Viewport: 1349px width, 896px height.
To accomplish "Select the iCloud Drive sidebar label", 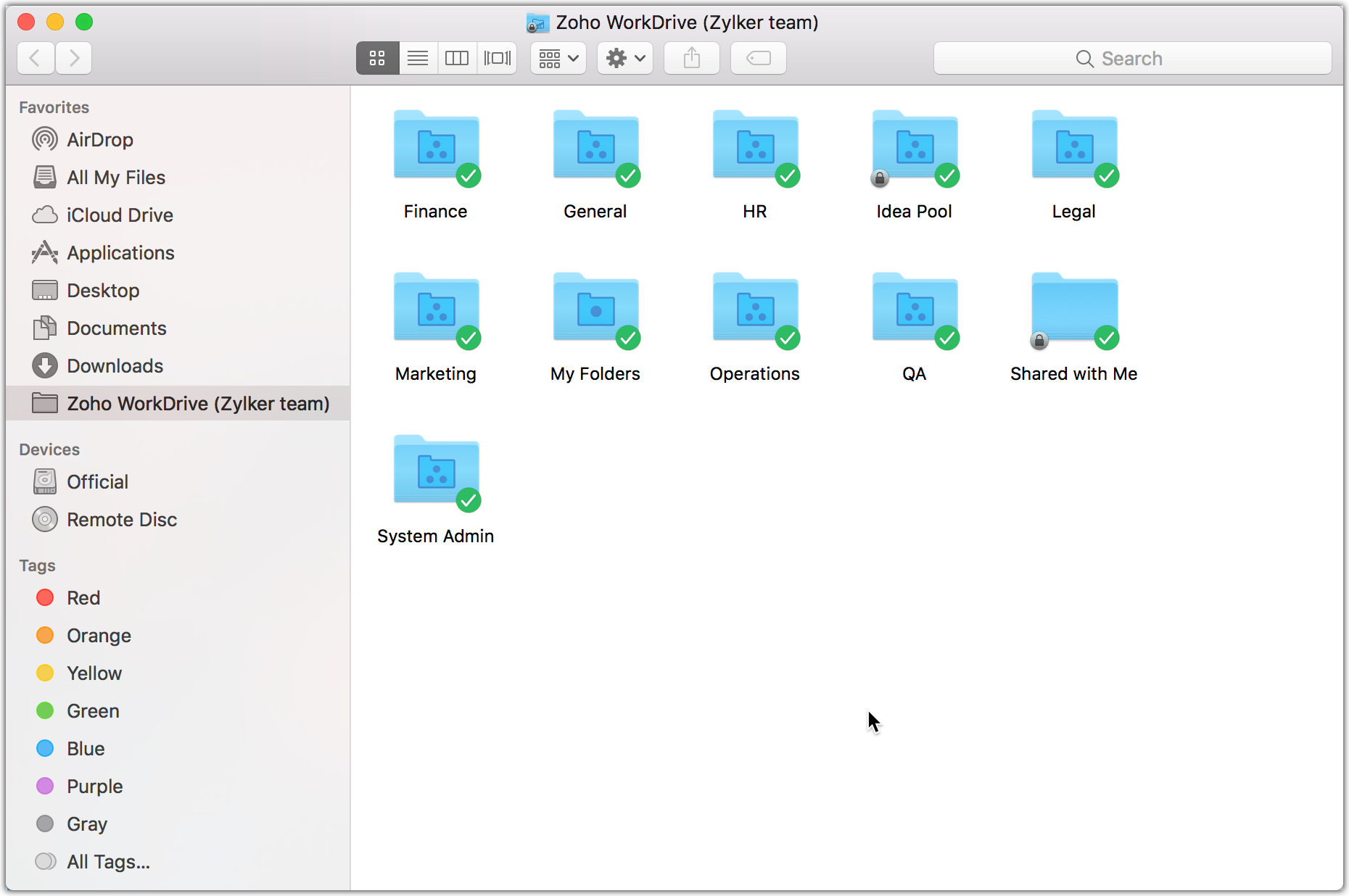I will tap(120, 215).
